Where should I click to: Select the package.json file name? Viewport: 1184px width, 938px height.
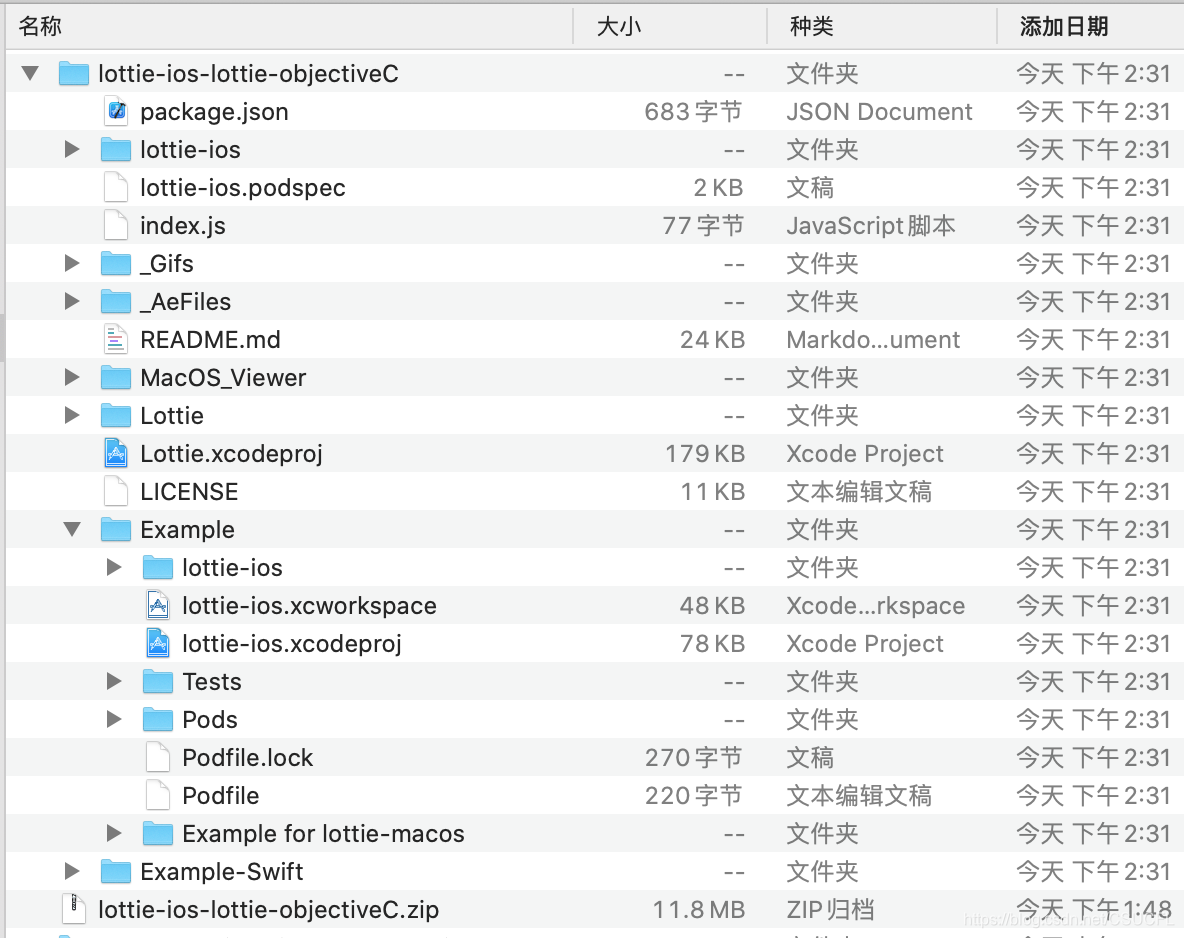(x=214, y=112)
